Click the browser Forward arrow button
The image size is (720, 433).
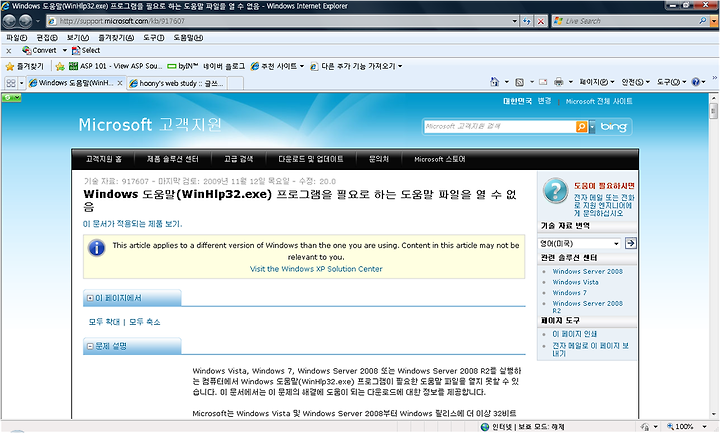coord(25,21)
